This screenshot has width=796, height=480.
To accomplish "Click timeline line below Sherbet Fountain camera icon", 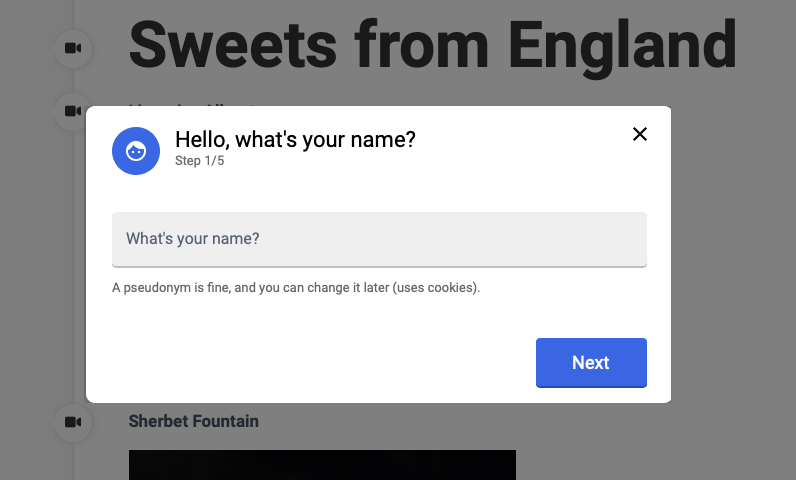I will click(x=73, y=460).
